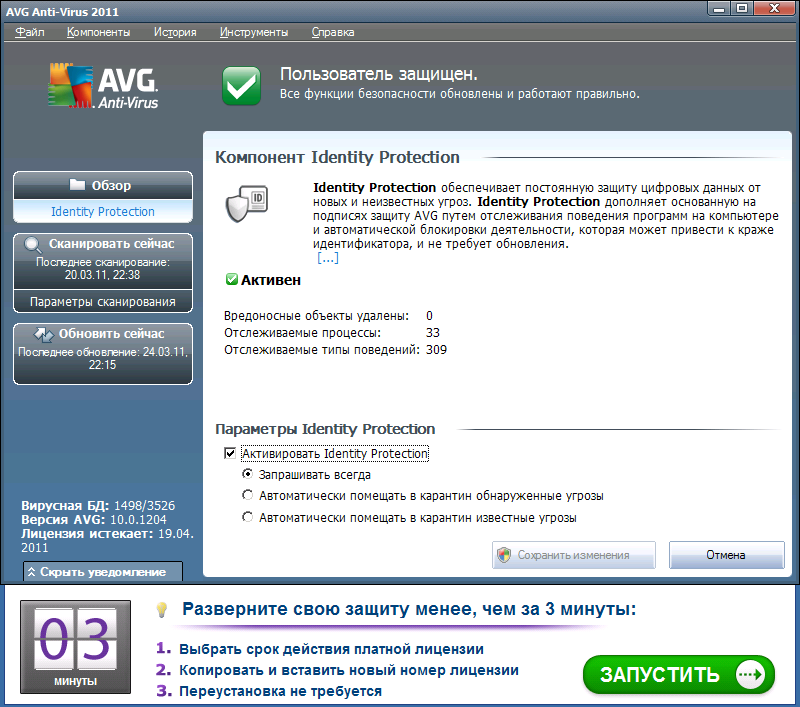800x707 pixels.
Task: Start scan with Сканировать сейчас
Action: [x=103, y=260]
